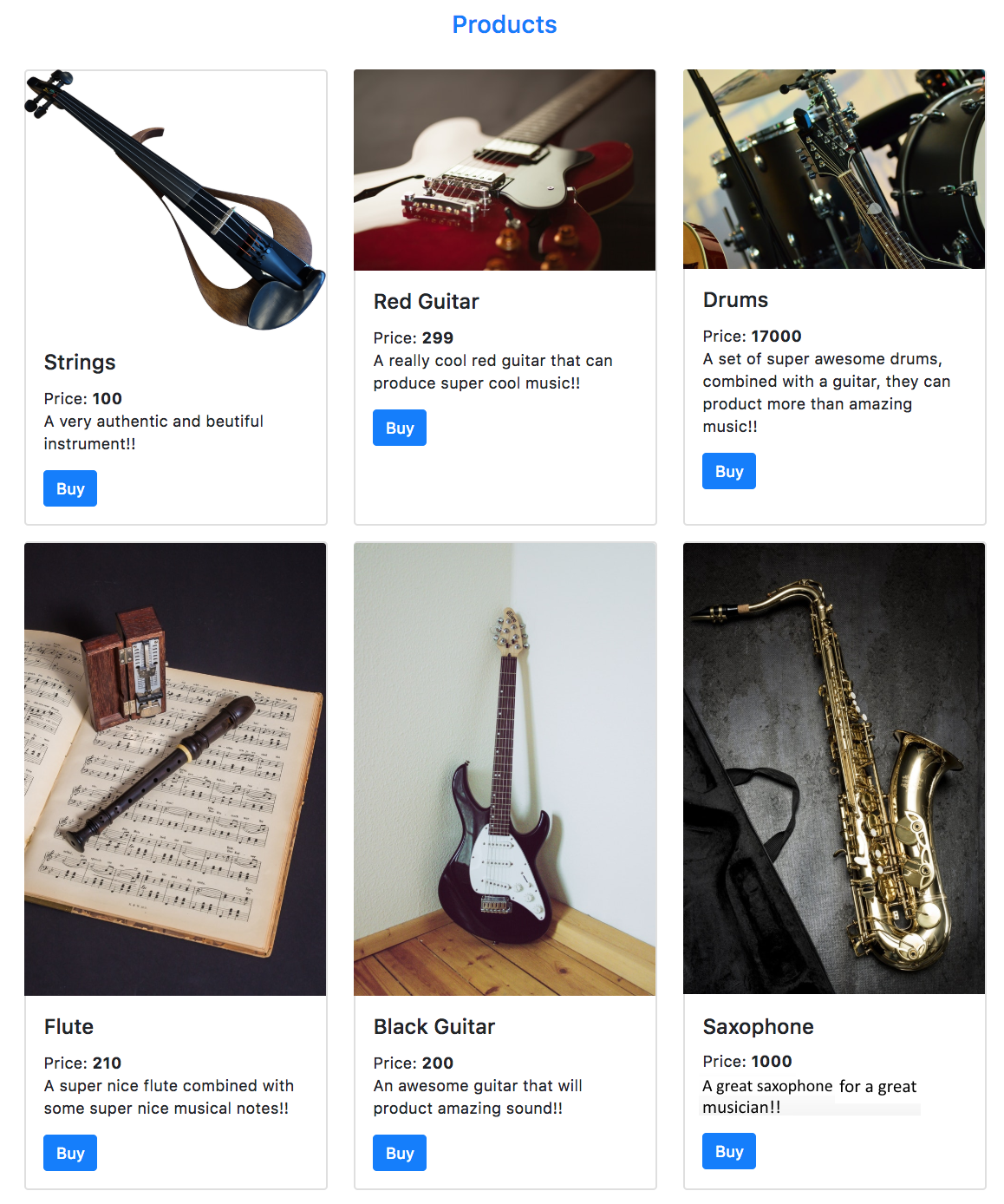Select the Strings product title

pyautogui.click(x=80, y=363)
